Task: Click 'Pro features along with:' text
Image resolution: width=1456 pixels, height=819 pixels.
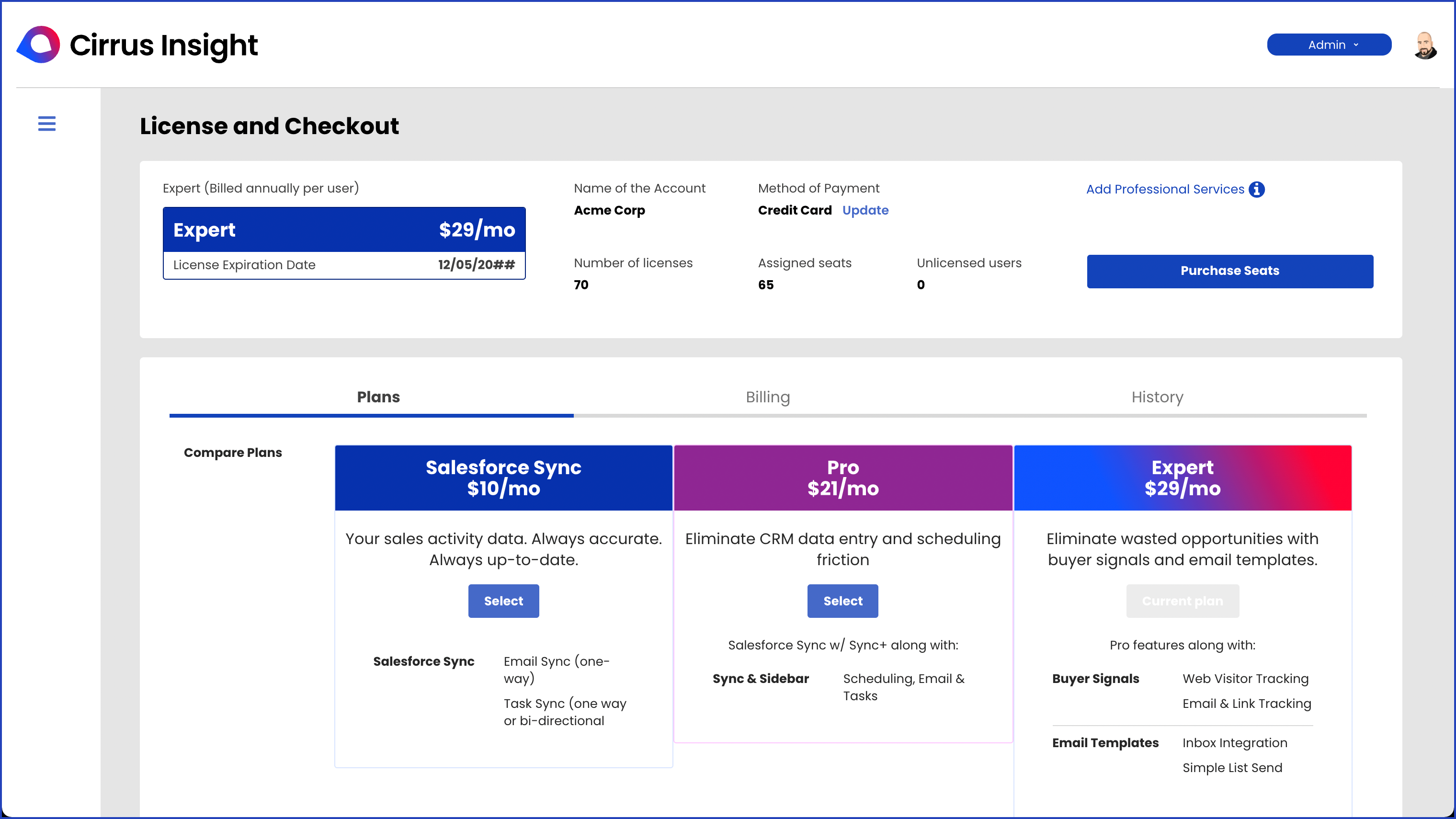Action: pos(1183,646)
